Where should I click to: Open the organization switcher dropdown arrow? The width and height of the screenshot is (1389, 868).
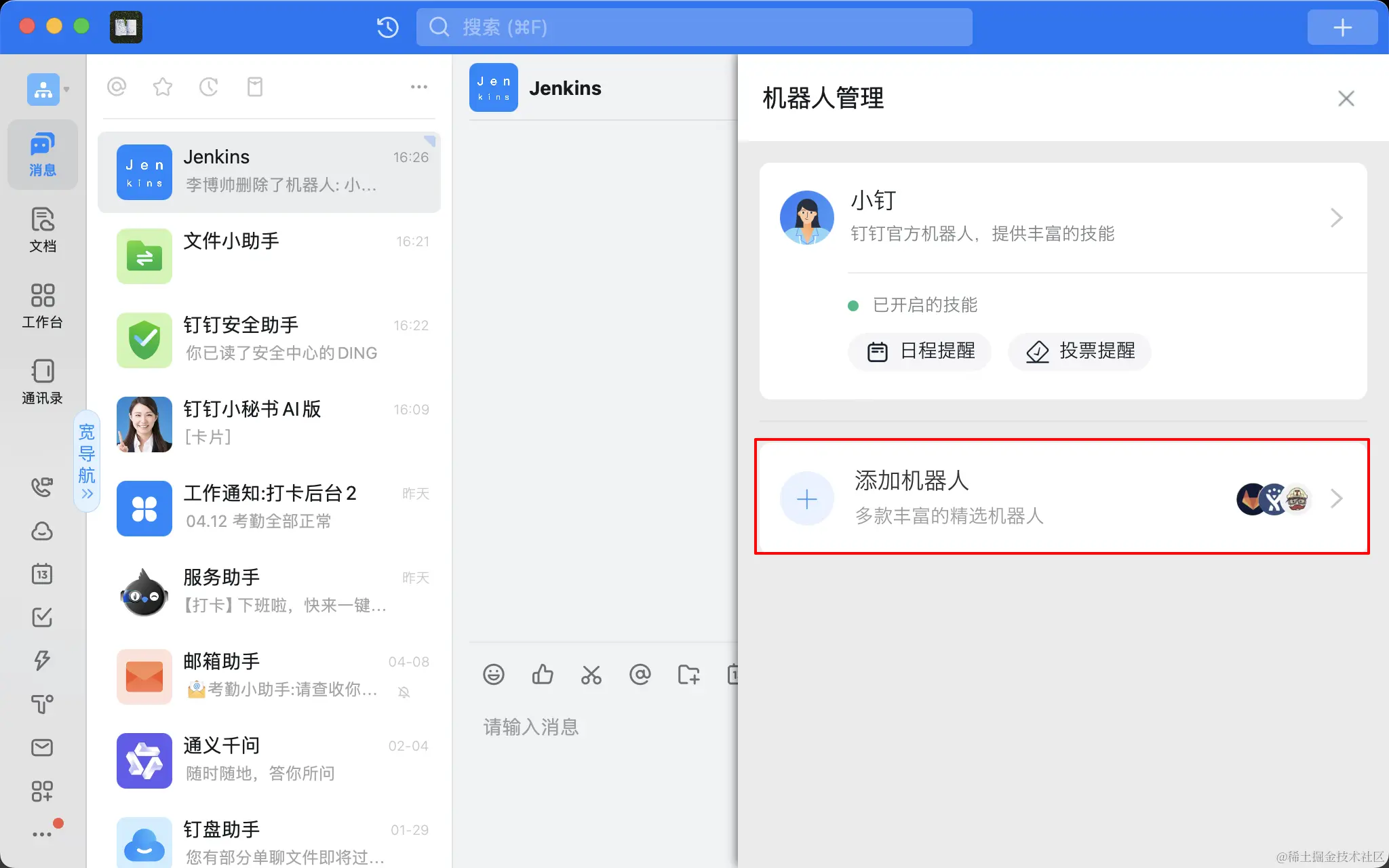coord(66,90)
